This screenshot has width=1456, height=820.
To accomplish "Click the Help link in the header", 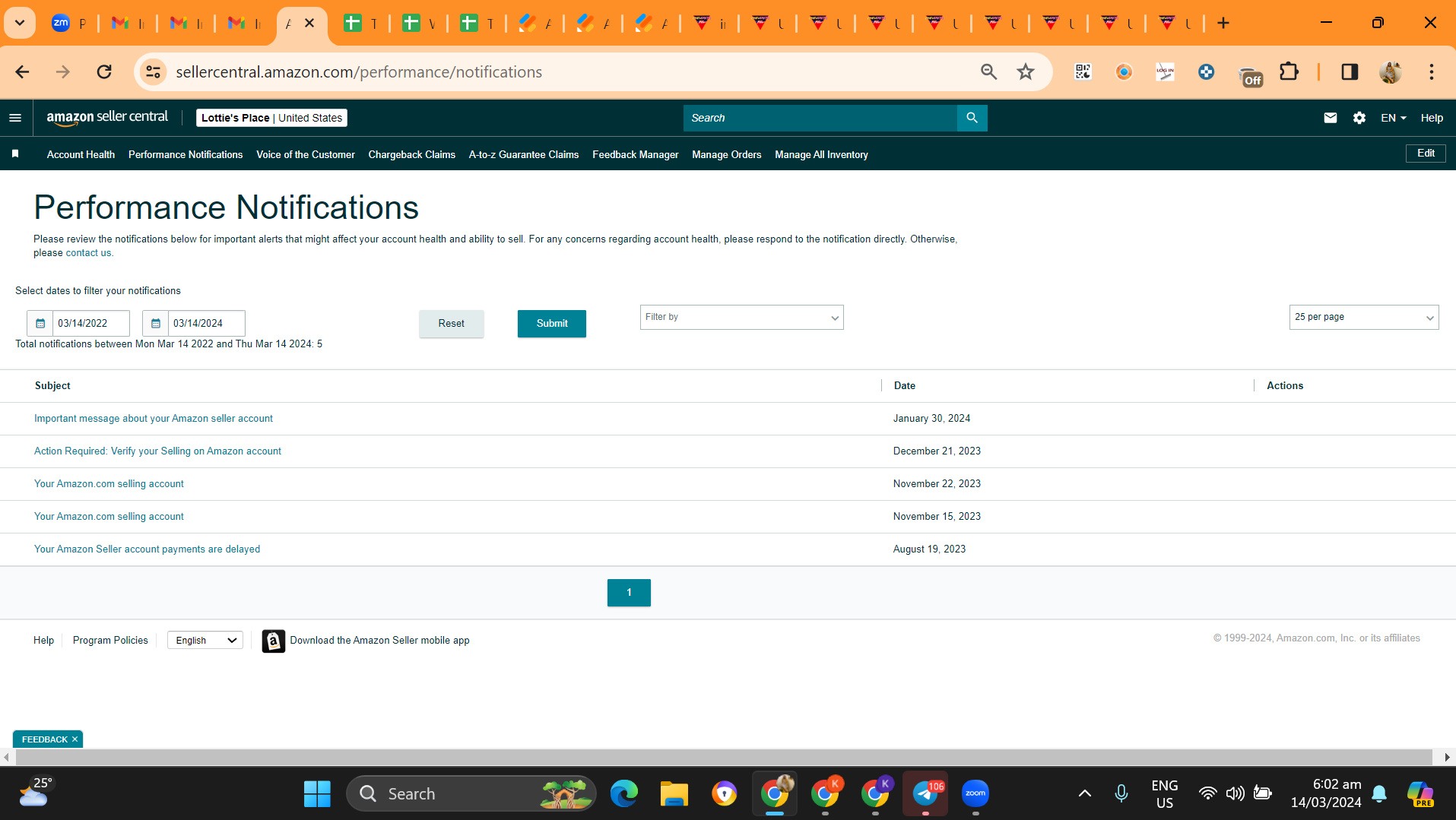I will pyautogui.click(x=1432, y=118).
